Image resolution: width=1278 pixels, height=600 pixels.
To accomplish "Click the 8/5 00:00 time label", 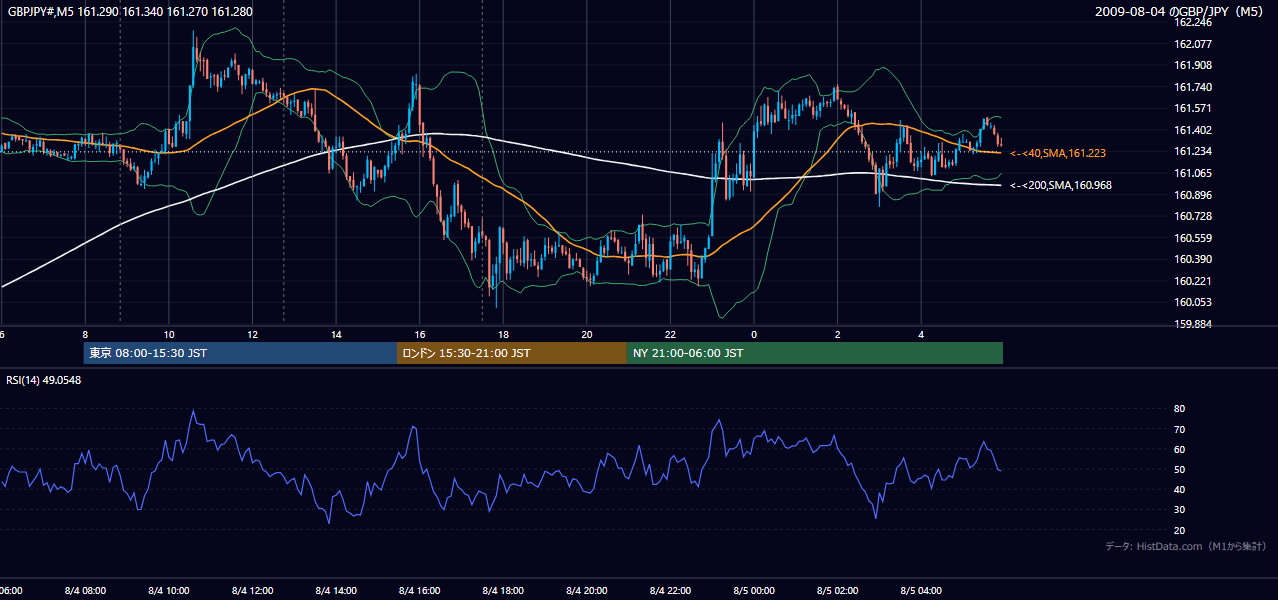I will (754, 591).
